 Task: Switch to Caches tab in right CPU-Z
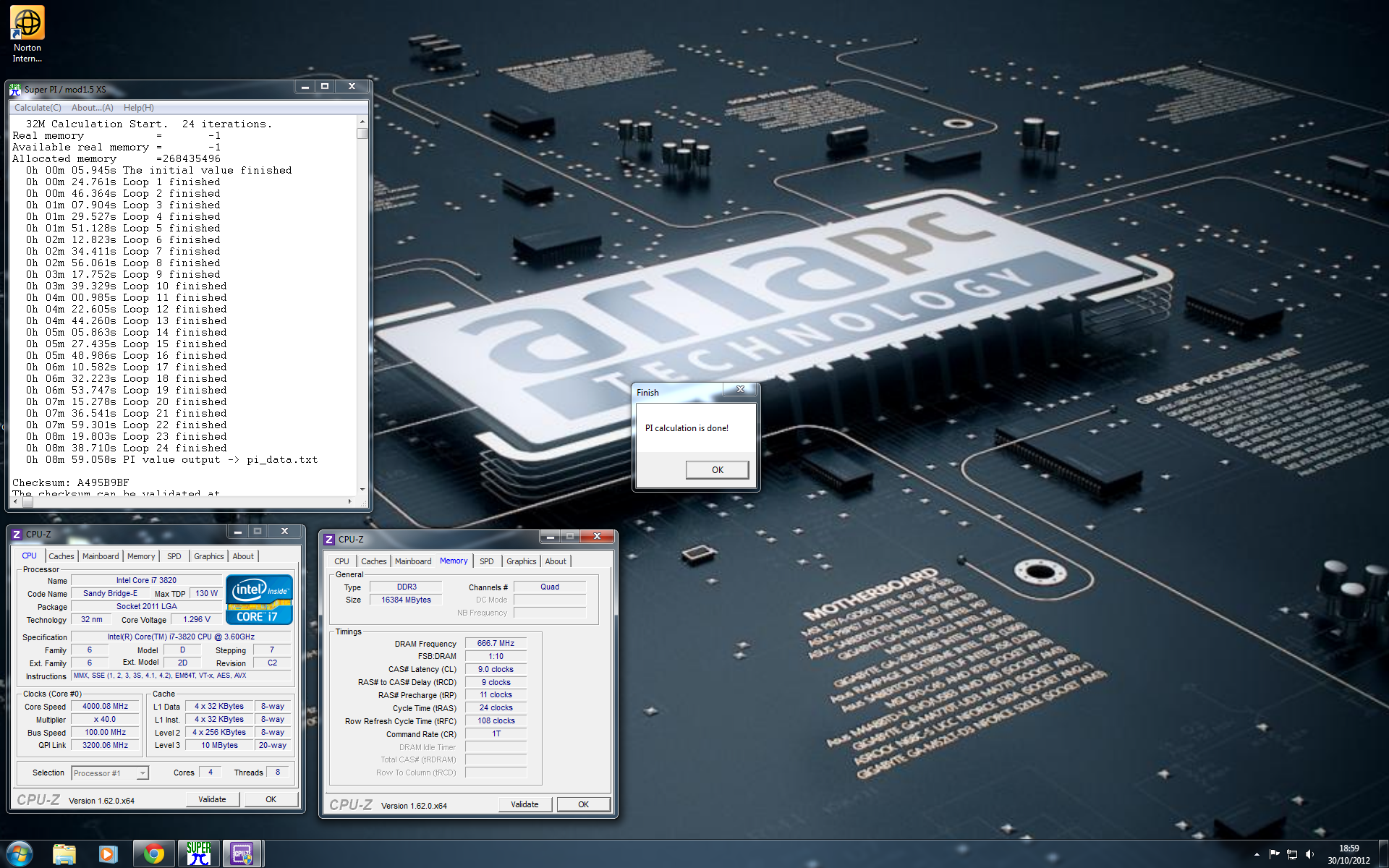374,561
